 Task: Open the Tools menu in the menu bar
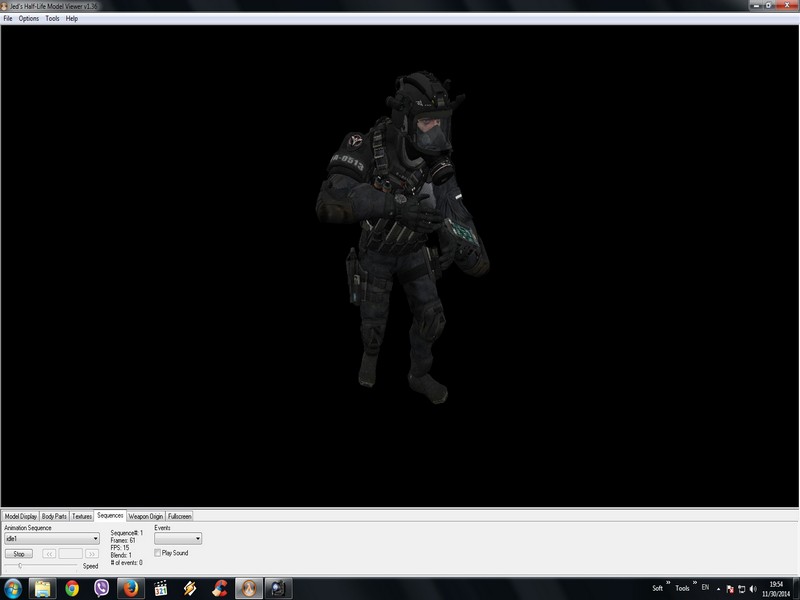pos(52,18)
